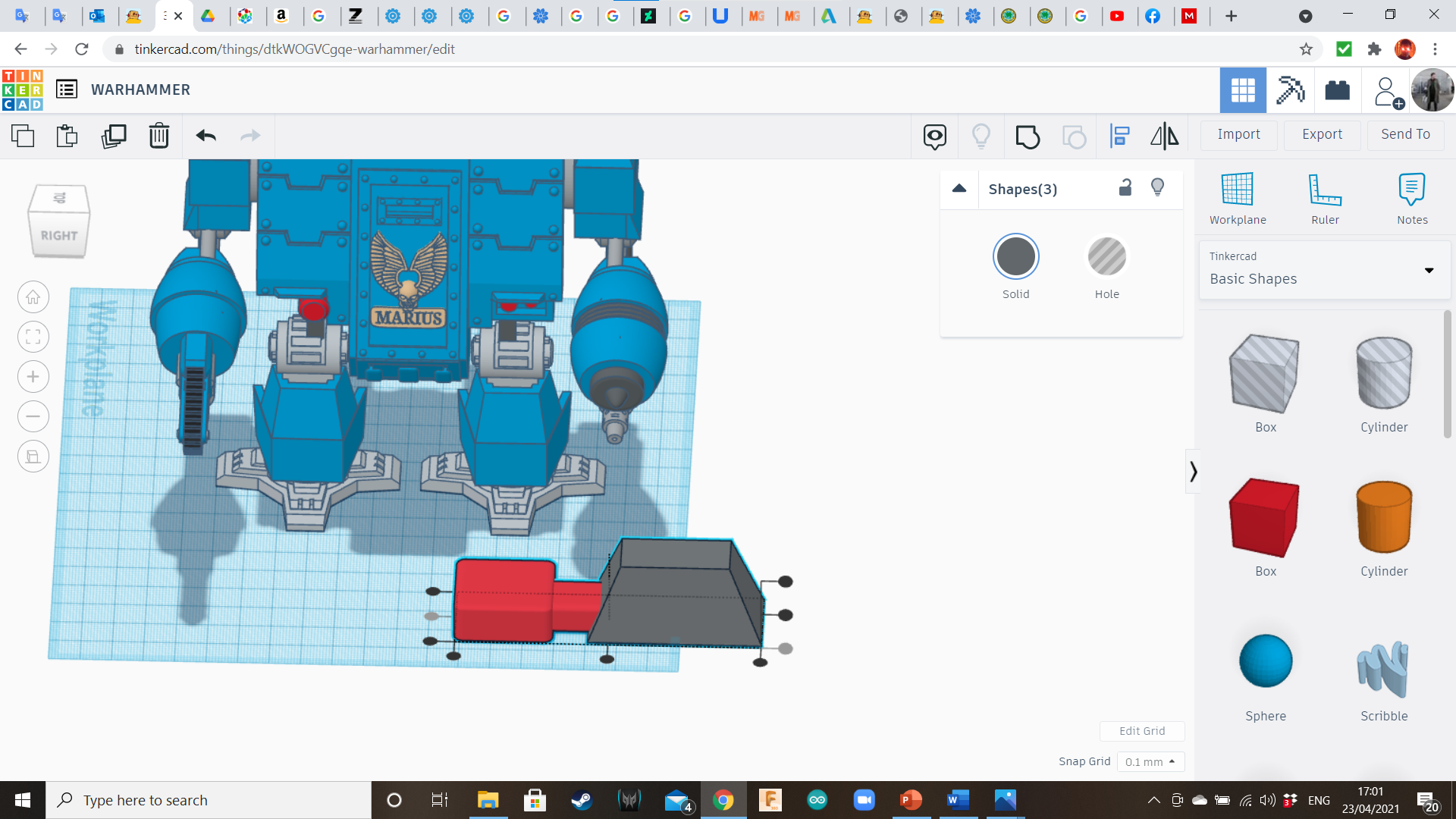This screenshot has height=819, width=1456.
Task: Click the Duplicate and repeat icon
Action: tap(114, 136)
